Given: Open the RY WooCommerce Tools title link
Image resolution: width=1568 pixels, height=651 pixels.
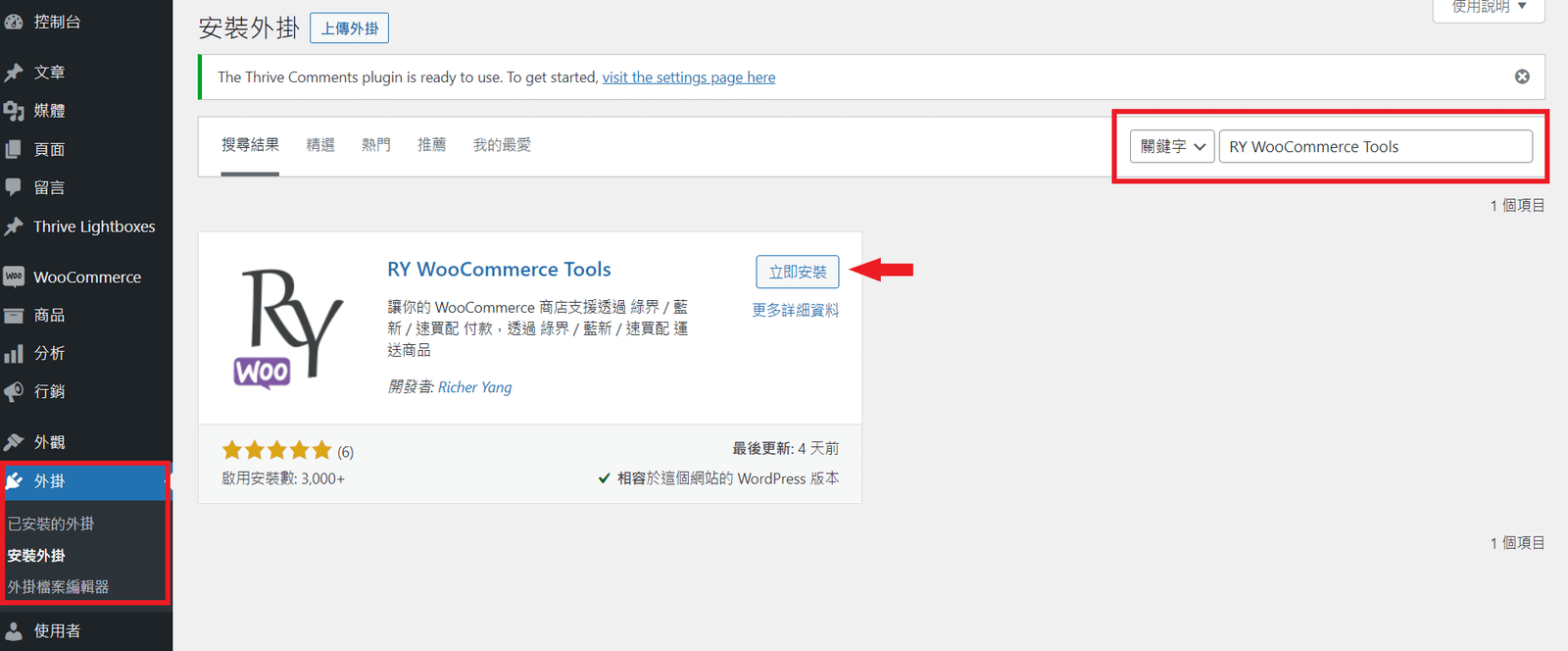Looking at the screenshot, I should tap(499, 270).
